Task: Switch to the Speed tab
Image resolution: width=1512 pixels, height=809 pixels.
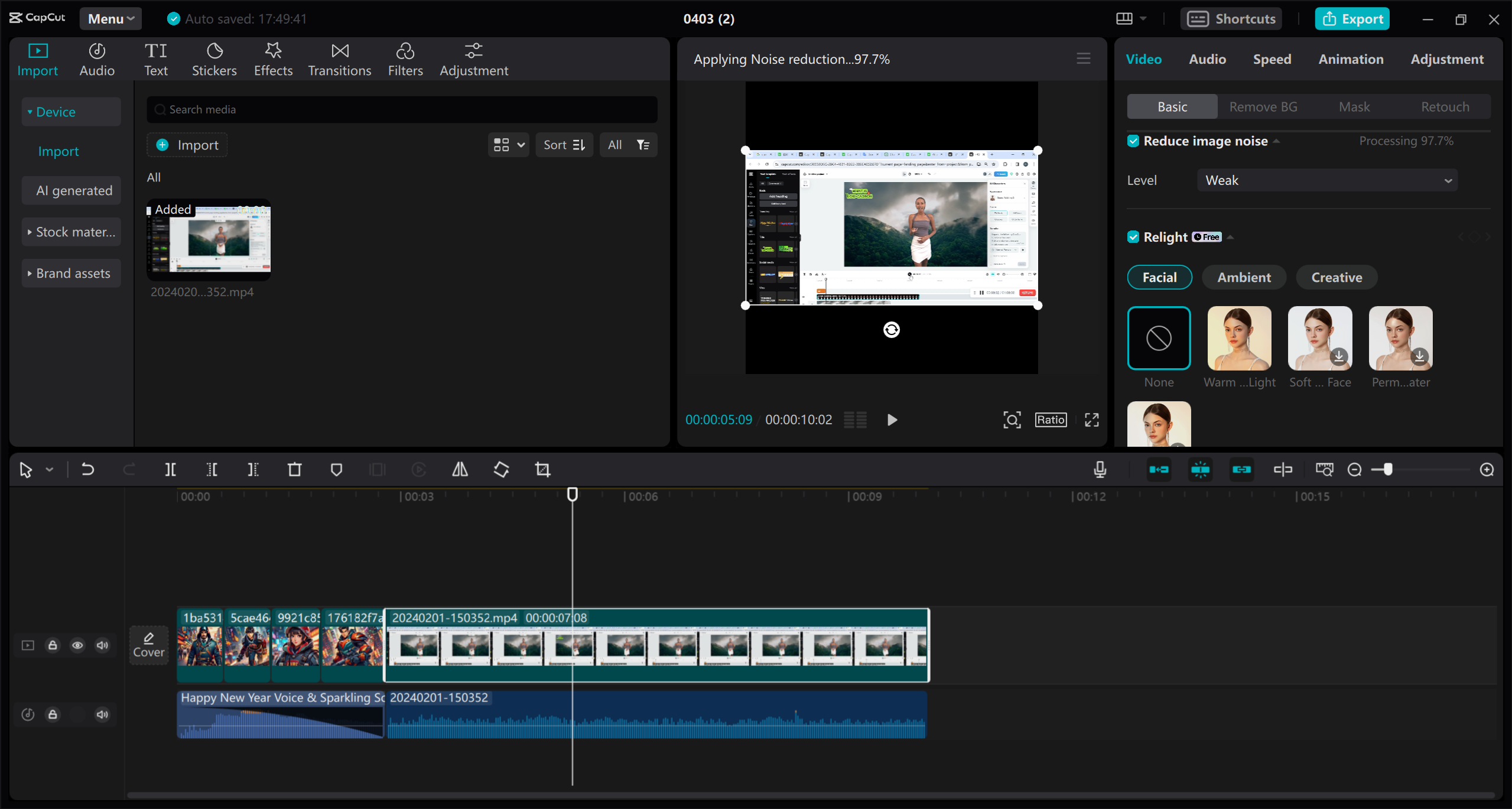Action: pyautogui.click(x=1272, y=59)
